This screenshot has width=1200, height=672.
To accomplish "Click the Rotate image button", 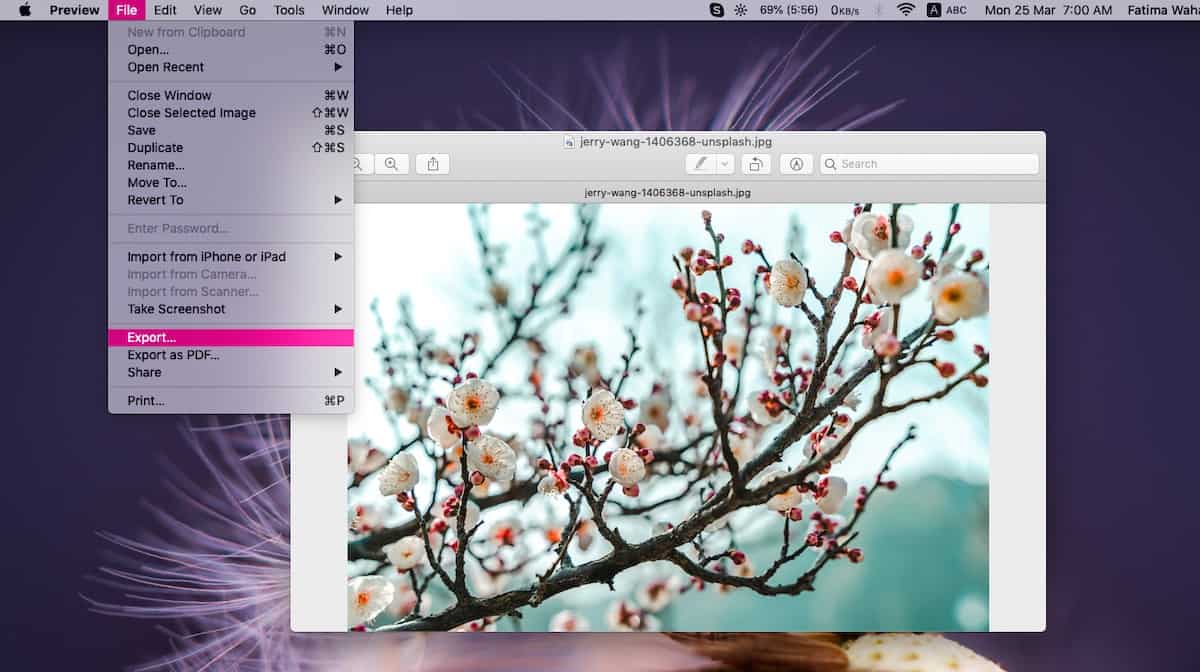I will (756, 164).
